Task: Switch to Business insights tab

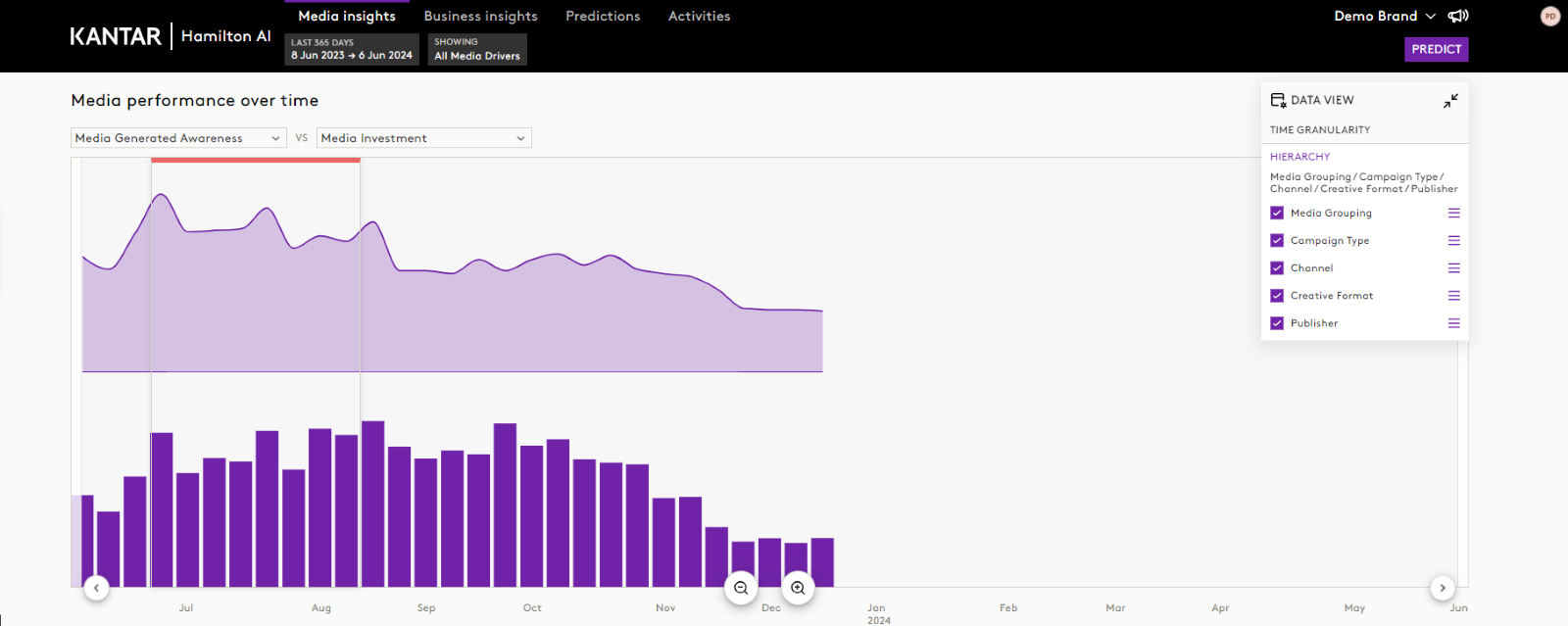Action: (481, 16)
